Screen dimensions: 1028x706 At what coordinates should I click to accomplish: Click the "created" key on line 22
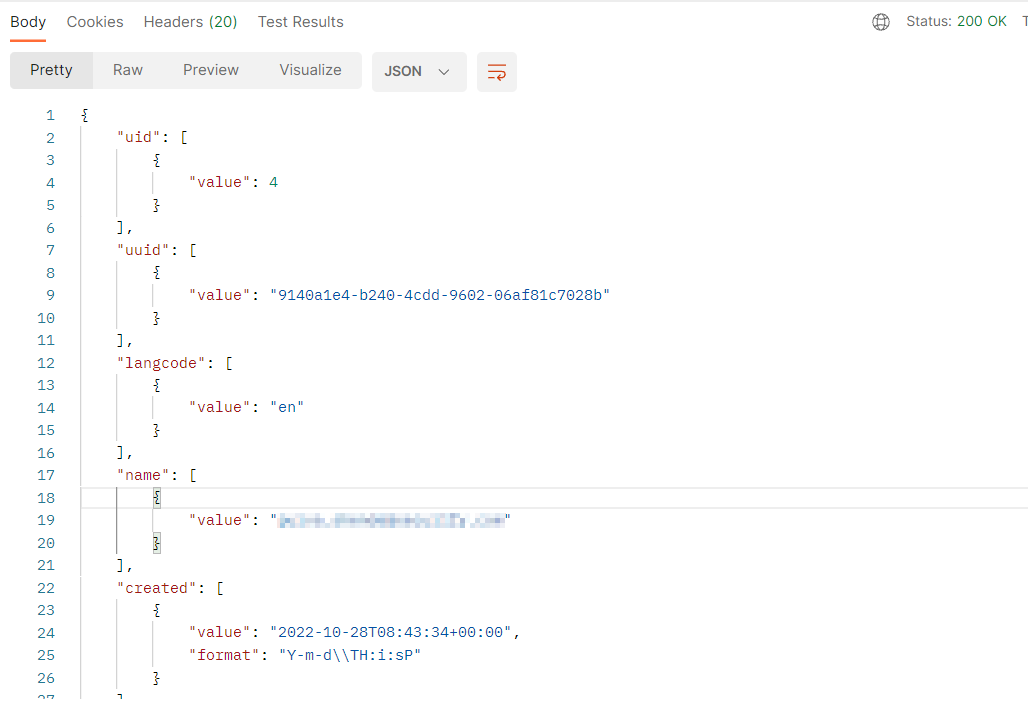pos(156,588)
